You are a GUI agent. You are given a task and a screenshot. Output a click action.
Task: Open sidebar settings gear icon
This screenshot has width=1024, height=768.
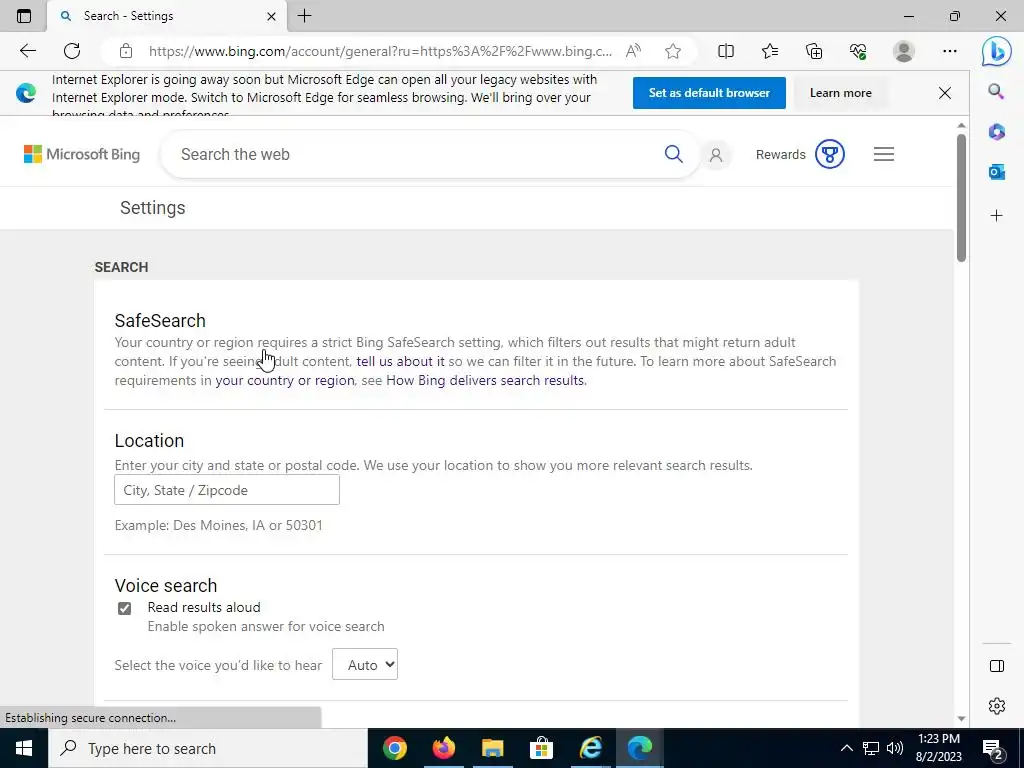tap(997, 706)
